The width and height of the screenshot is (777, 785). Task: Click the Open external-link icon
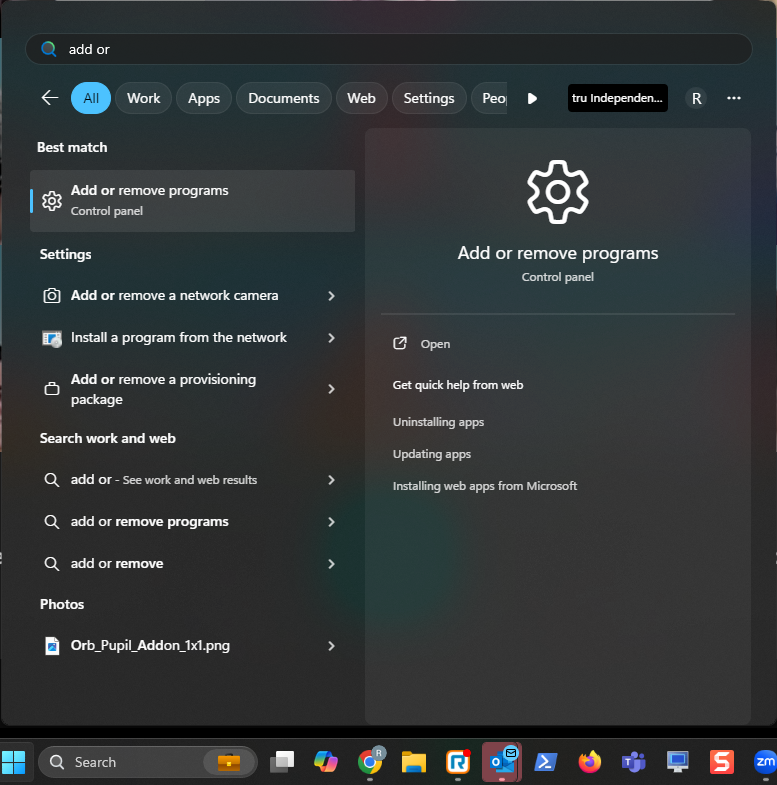[400, 343]
